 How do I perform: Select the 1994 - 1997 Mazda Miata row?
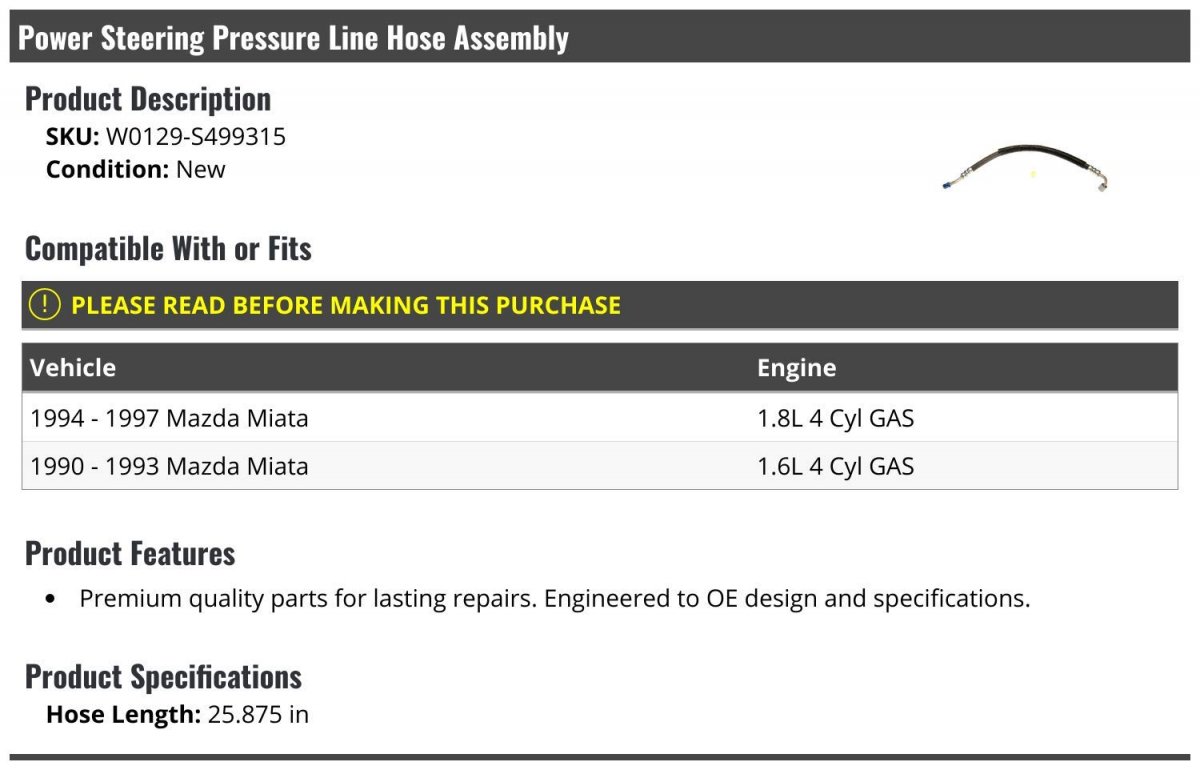tap(169, 418)
